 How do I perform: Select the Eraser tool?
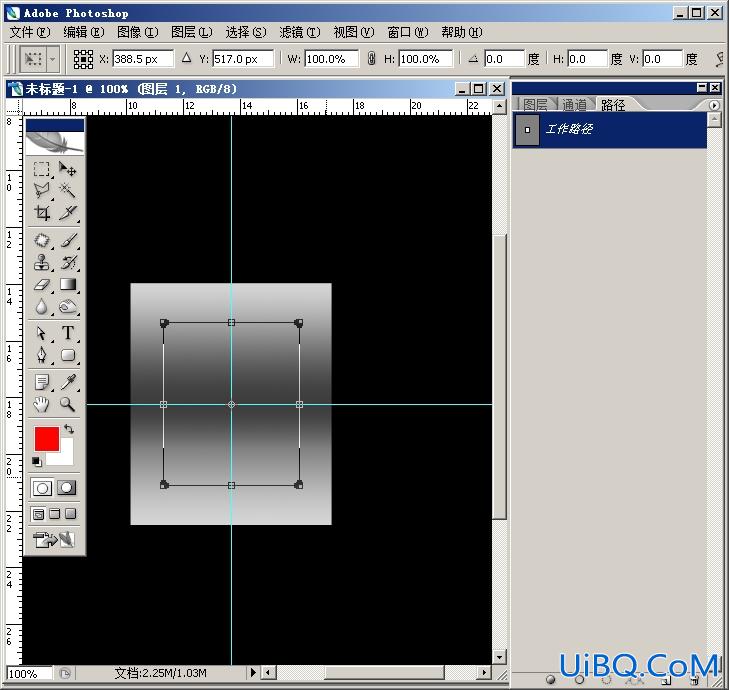(41, 284)
